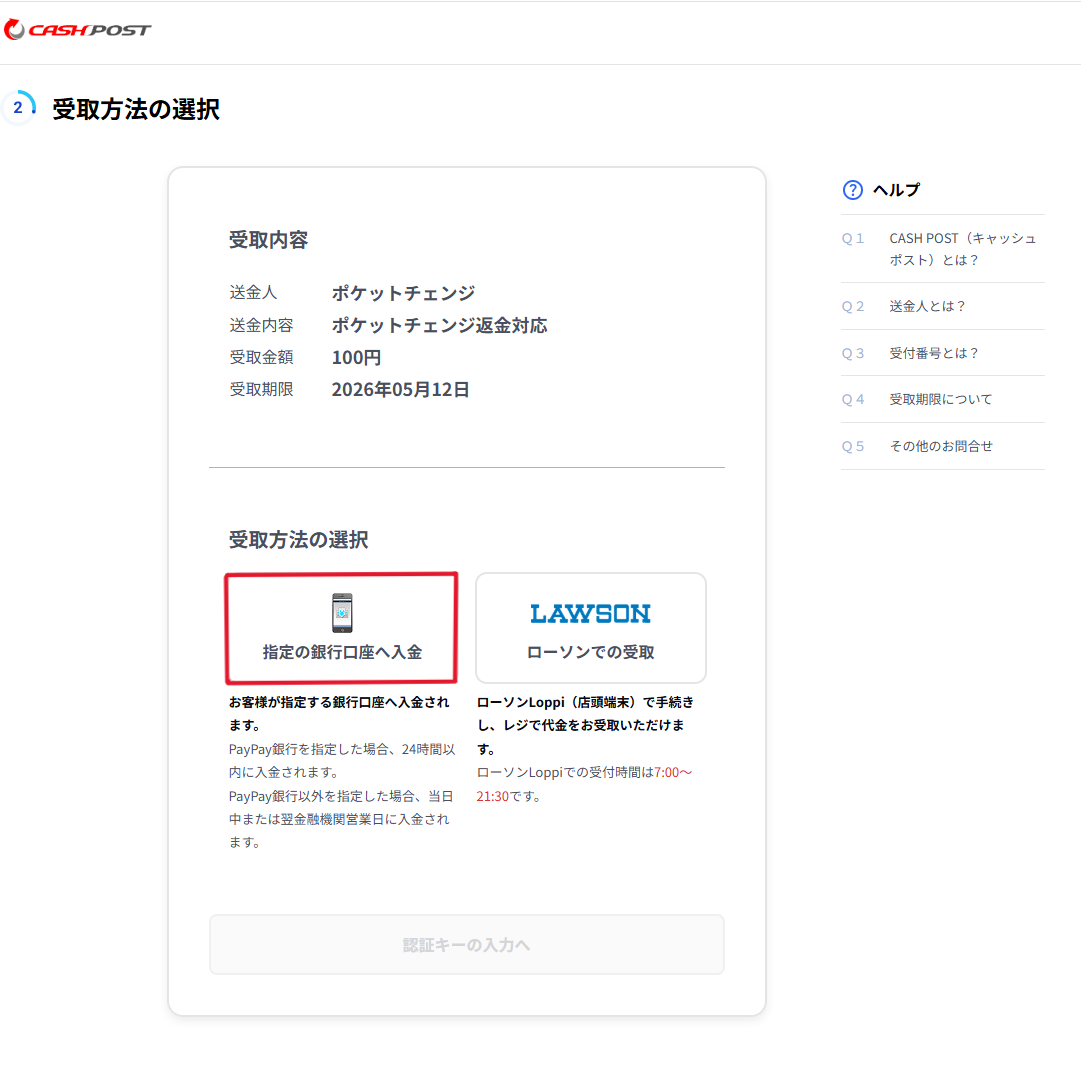Click the CASH POST logo
This screenshot has width=1081, height=1067.
tap(77, 30)
